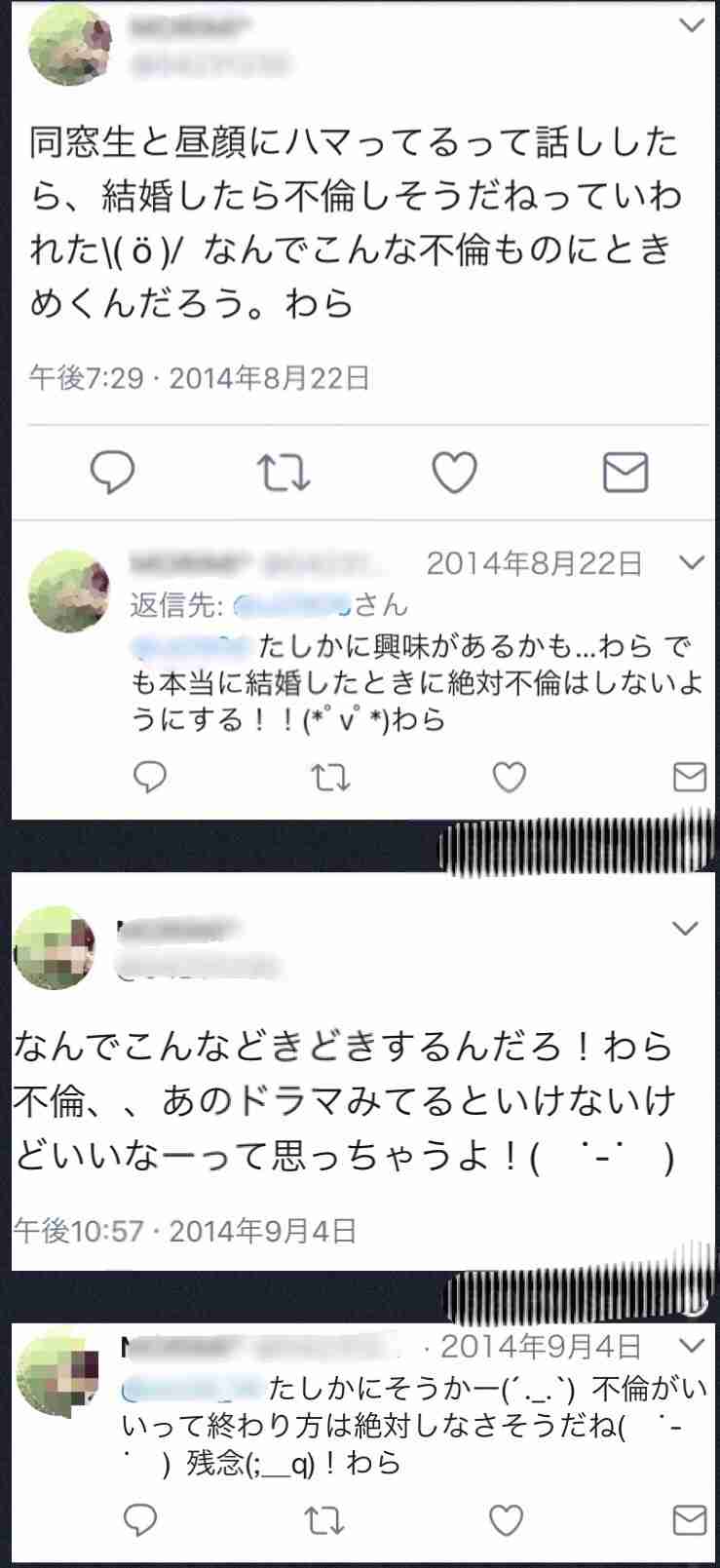This screenshot has width=720, height=1568.
Task: Open the mentioned user after 返信先
Action: [x=290, y=605]
